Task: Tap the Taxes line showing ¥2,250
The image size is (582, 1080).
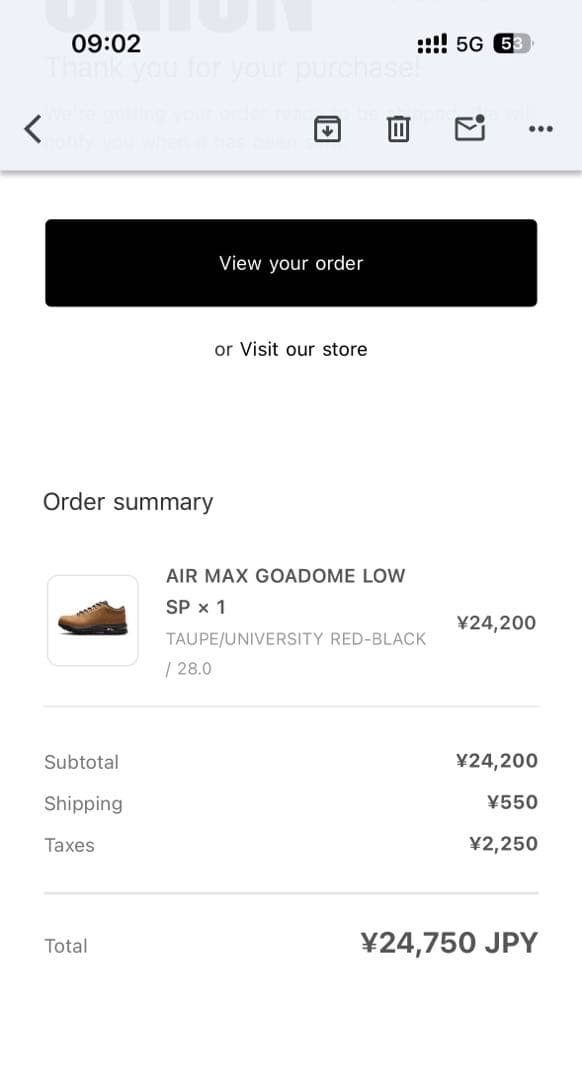Action: pyautogui.click(x=505, y=844)
